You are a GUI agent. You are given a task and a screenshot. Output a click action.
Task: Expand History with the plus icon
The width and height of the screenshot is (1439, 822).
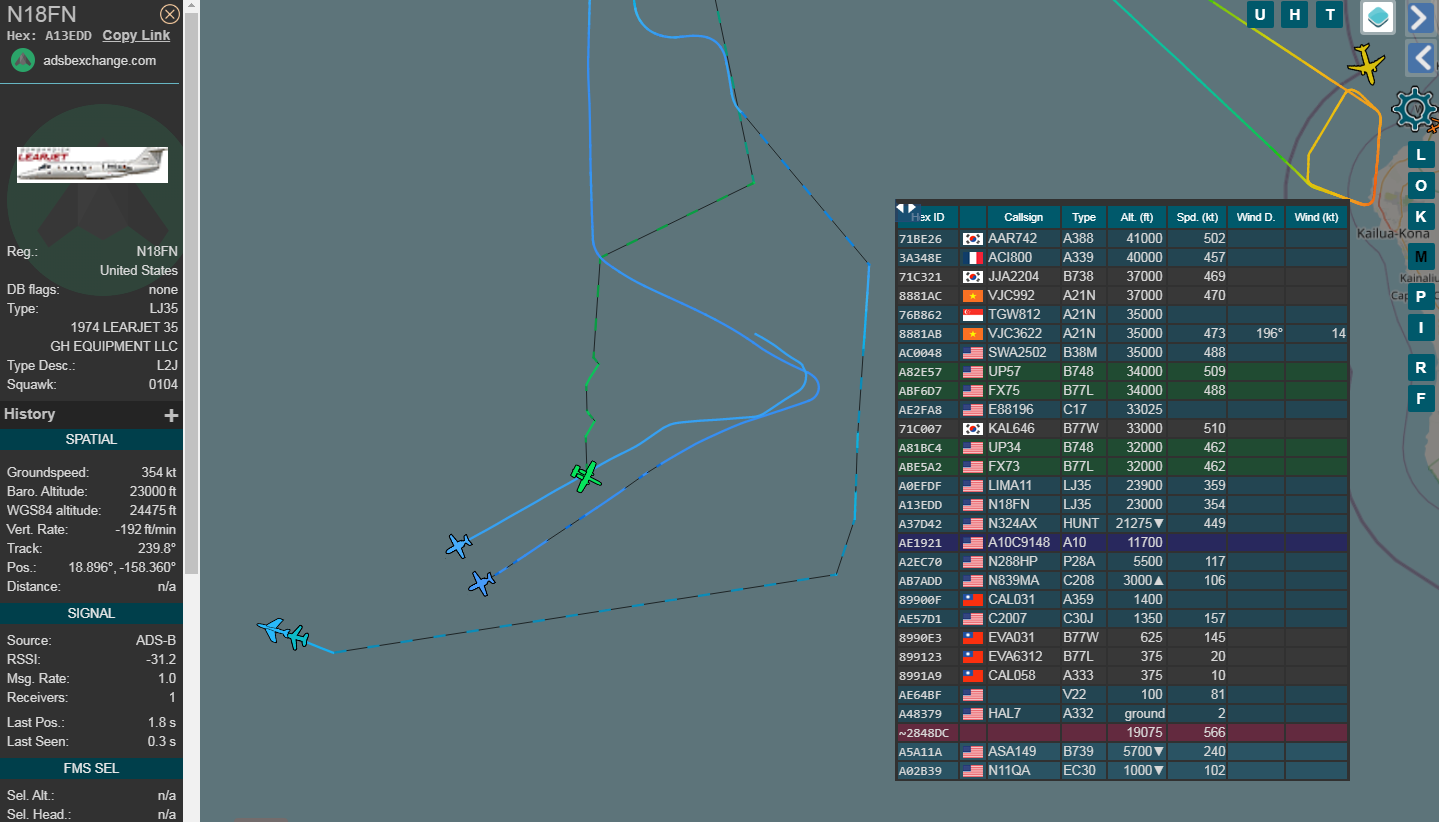(171, 415)
